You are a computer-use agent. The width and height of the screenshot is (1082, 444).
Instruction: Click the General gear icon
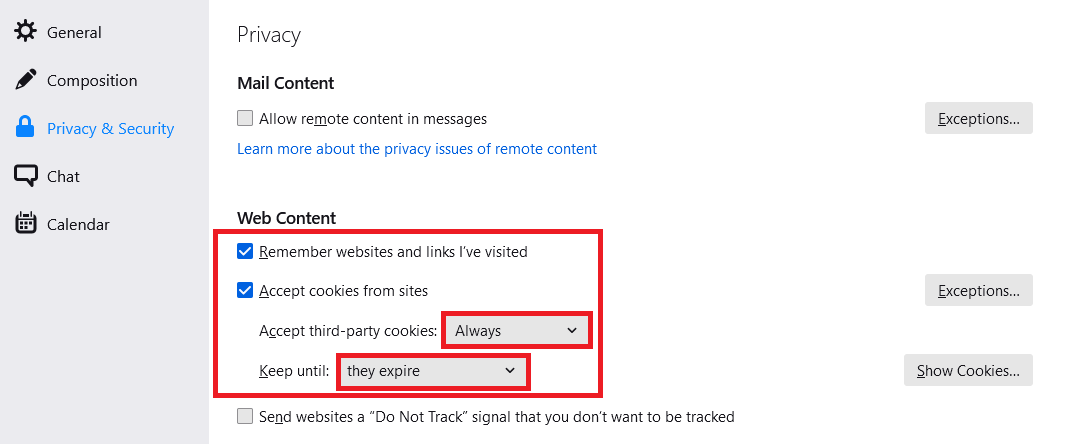[25, 32]
